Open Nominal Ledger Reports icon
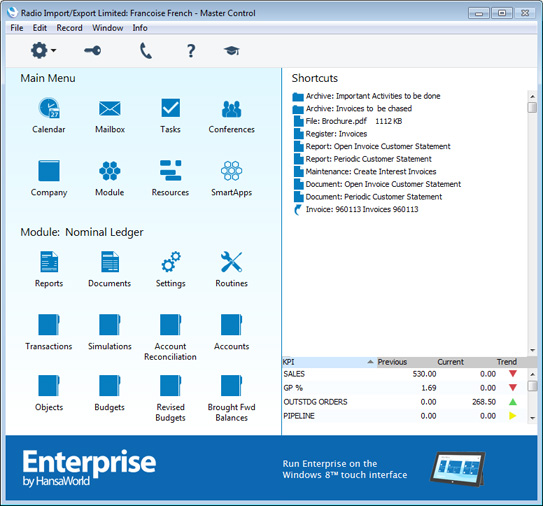 [x=49, y=262]
